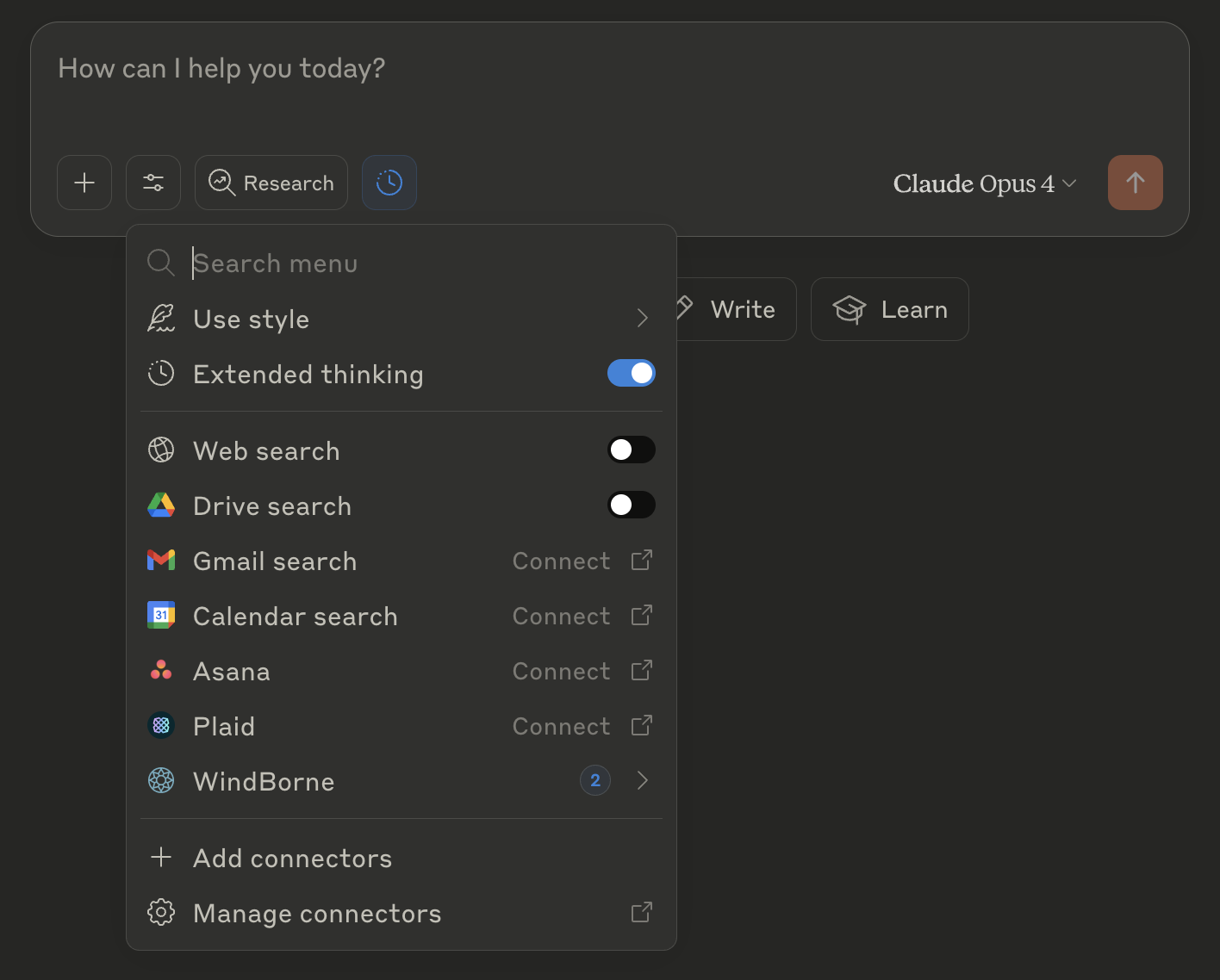Image resolution: width=1220 pixels, height=980 pixels.
Task: Click the Asana connector icon
Action: pos(161,670)
